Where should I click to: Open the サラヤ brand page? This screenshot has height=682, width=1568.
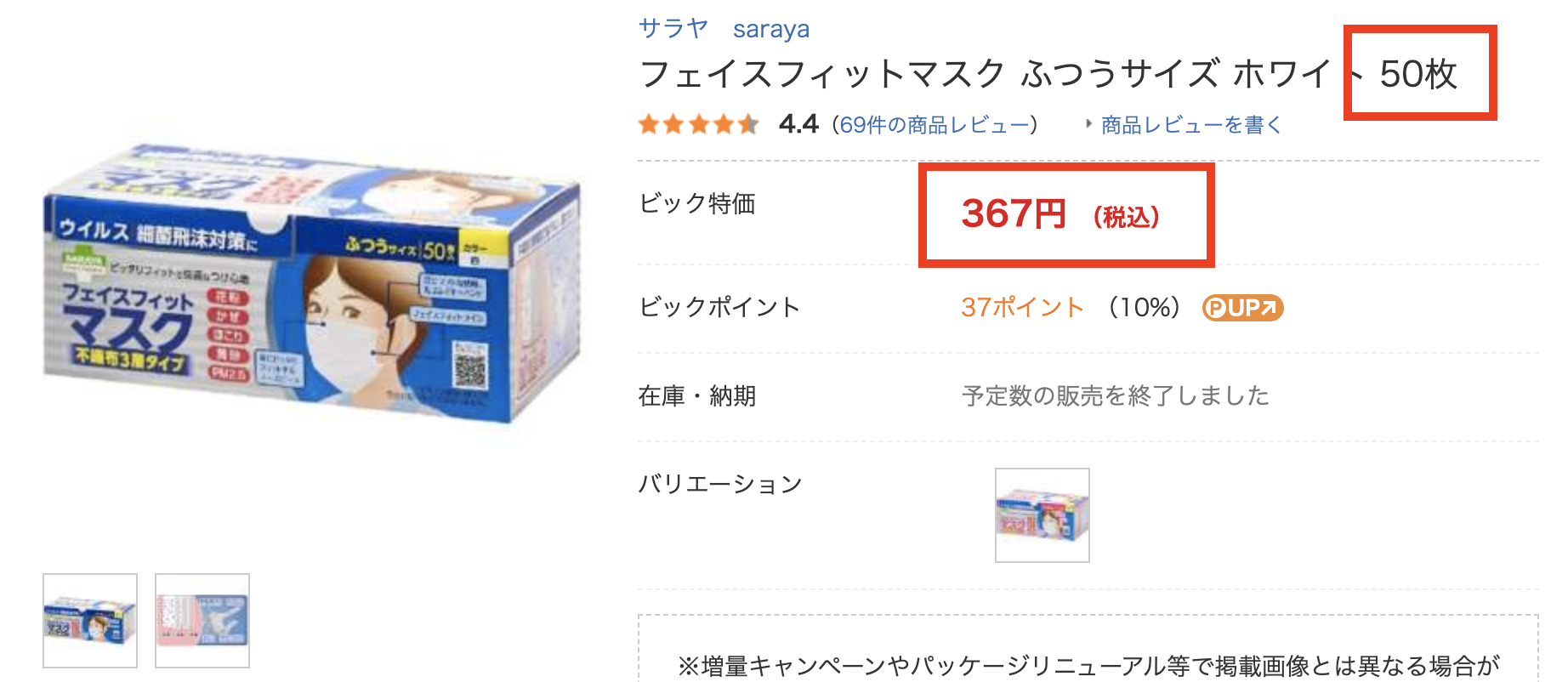674,28
